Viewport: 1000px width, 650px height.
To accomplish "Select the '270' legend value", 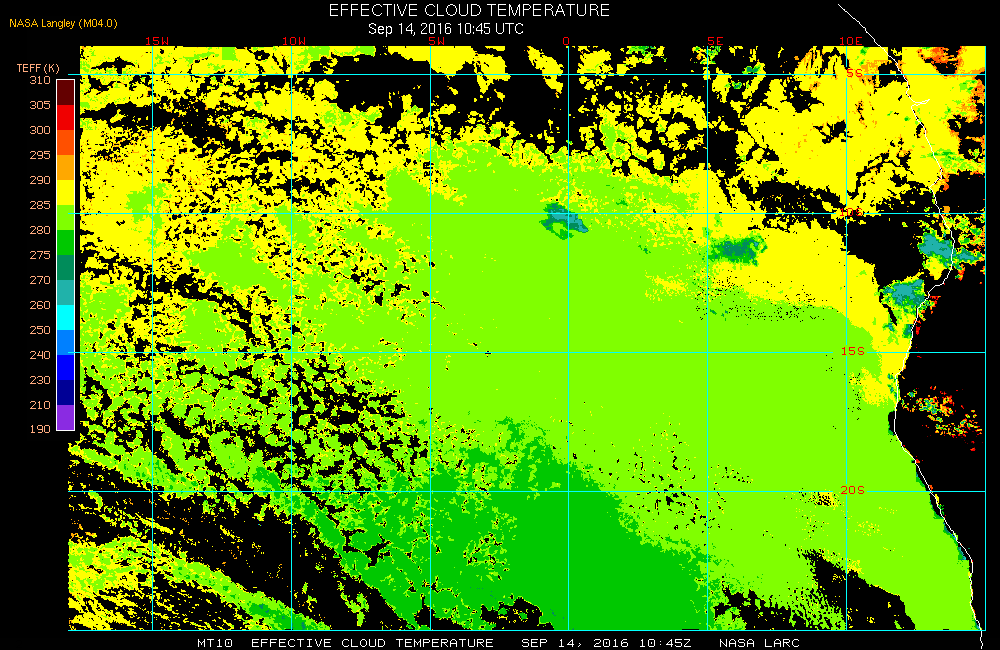I will (x=40, y=279).
